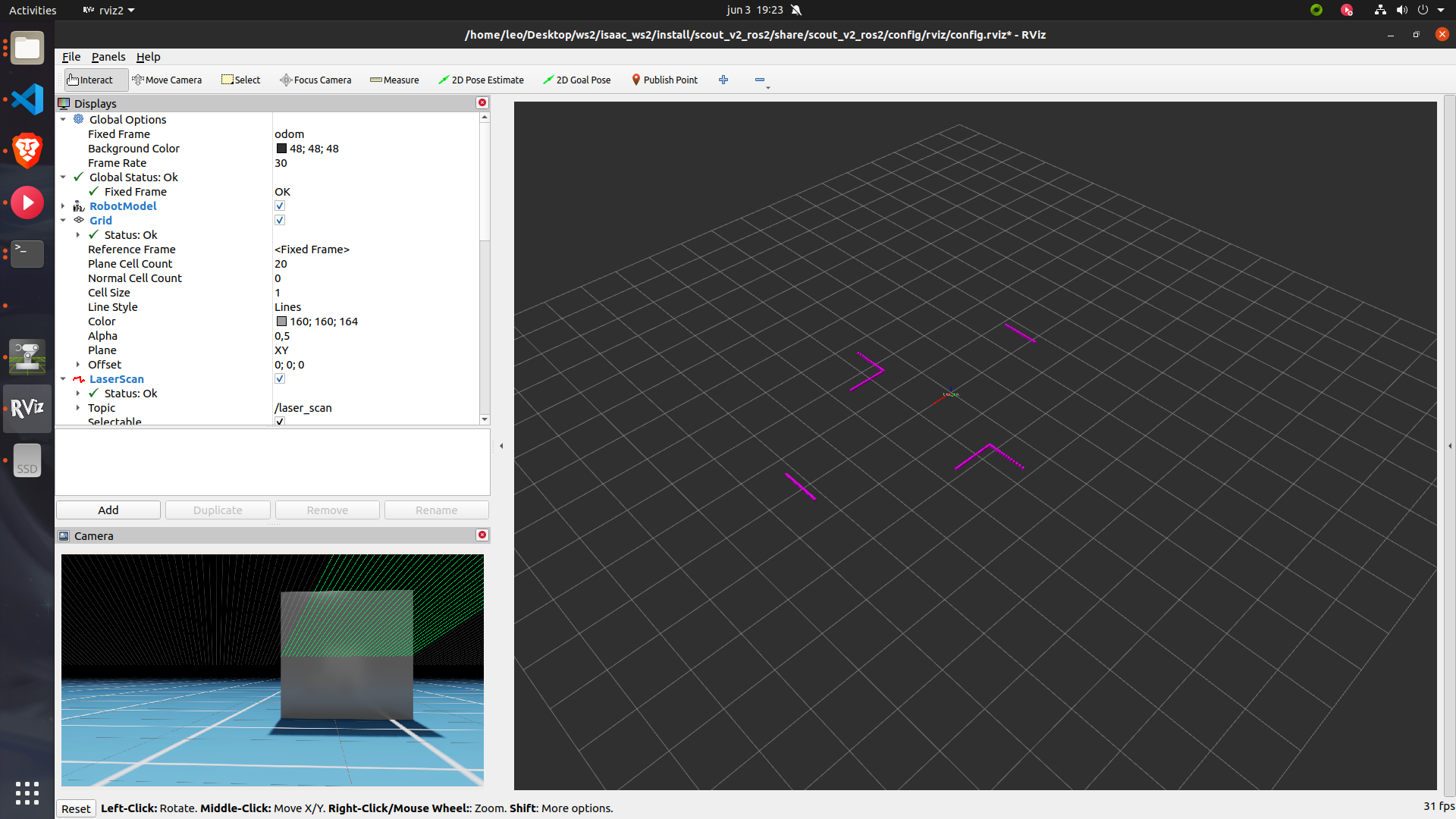The width and height of the screenshot is (1456, 819).
Task: Open the Panels menu
Action: point(108,57)
